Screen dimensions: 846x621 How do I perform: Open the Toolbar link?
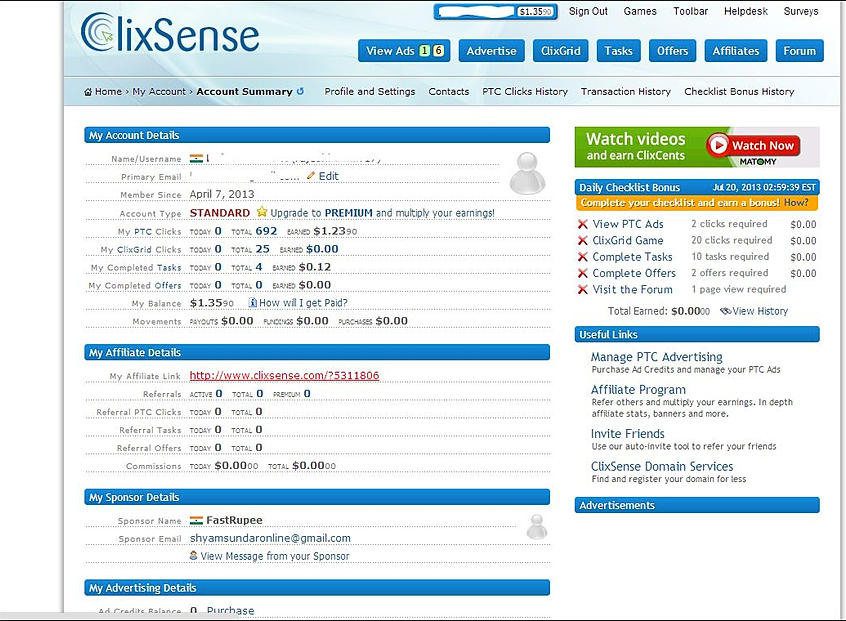(691, 11)
